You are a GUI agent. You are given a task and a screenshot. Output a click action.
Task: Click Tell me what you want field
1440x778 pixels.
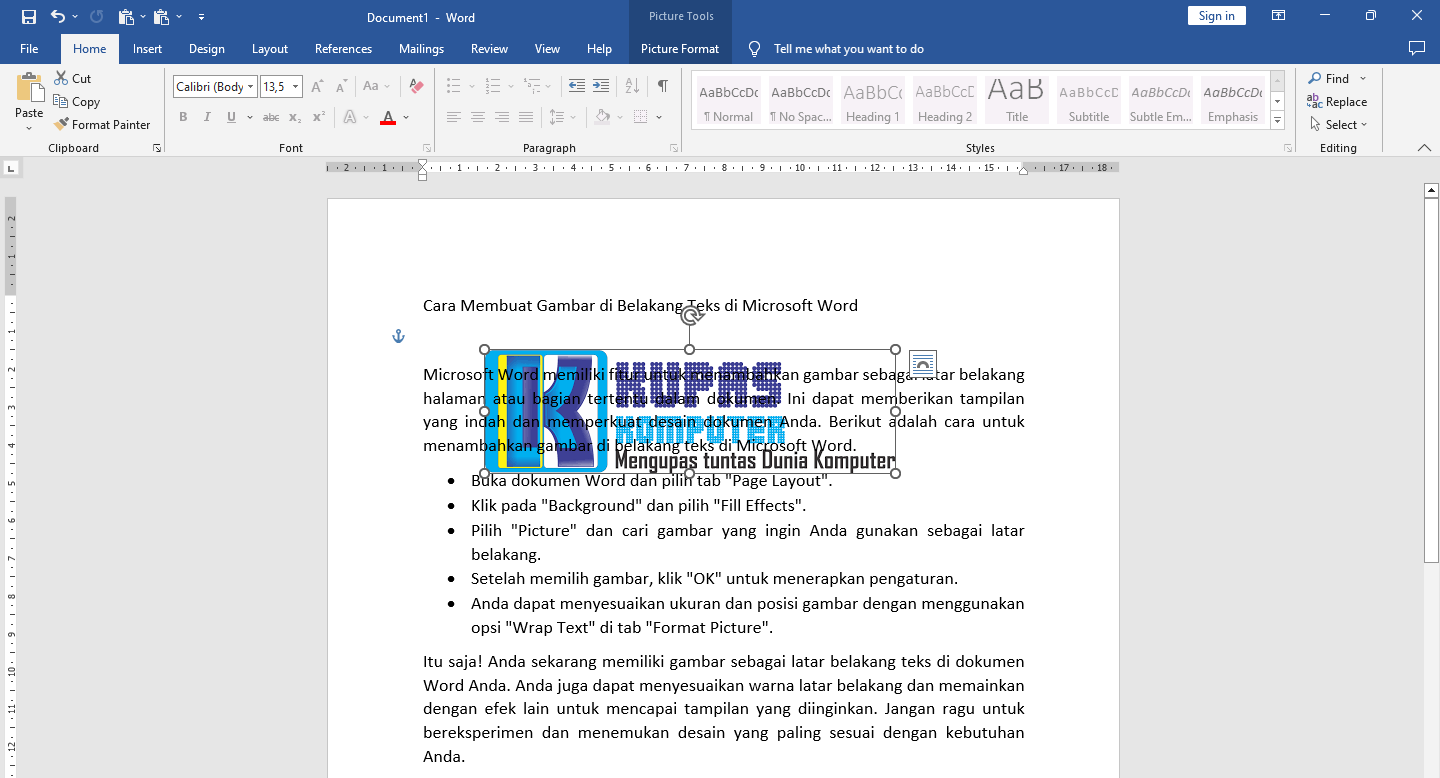pos(848,48)
